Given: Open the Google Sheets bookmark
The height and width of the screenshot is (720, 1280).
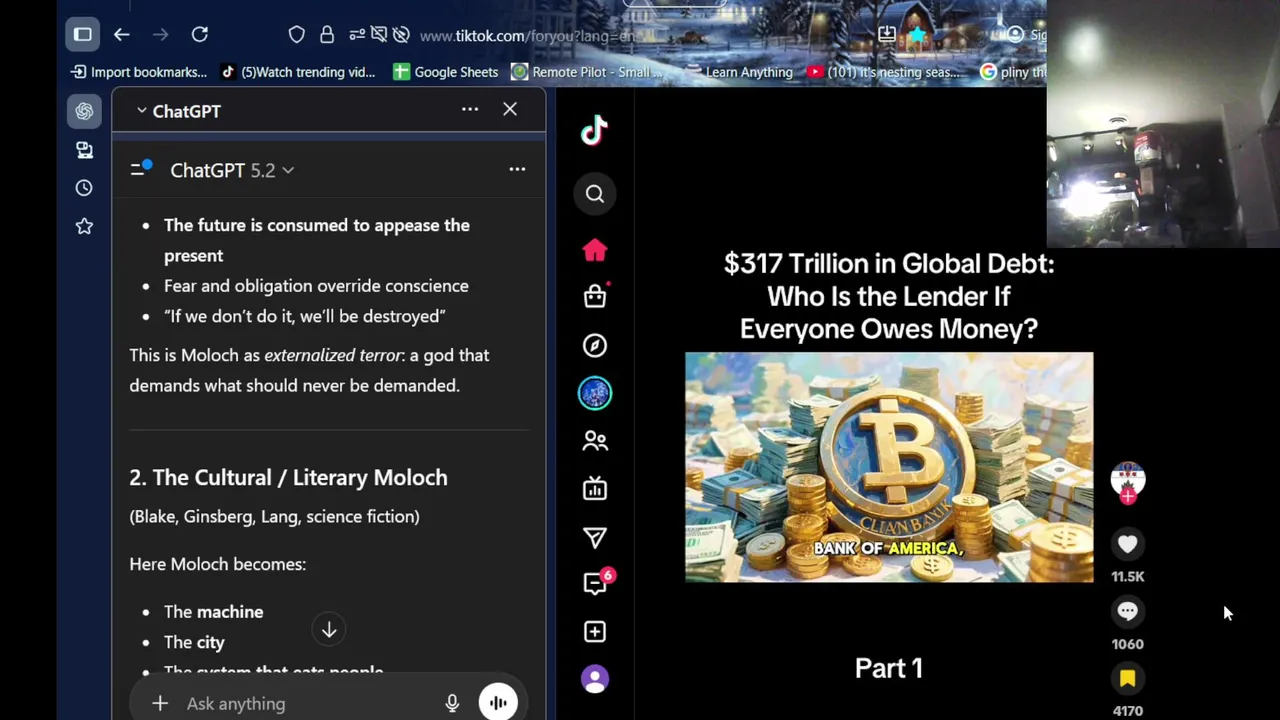Looking at the screenshot, I should click(446, 72).
